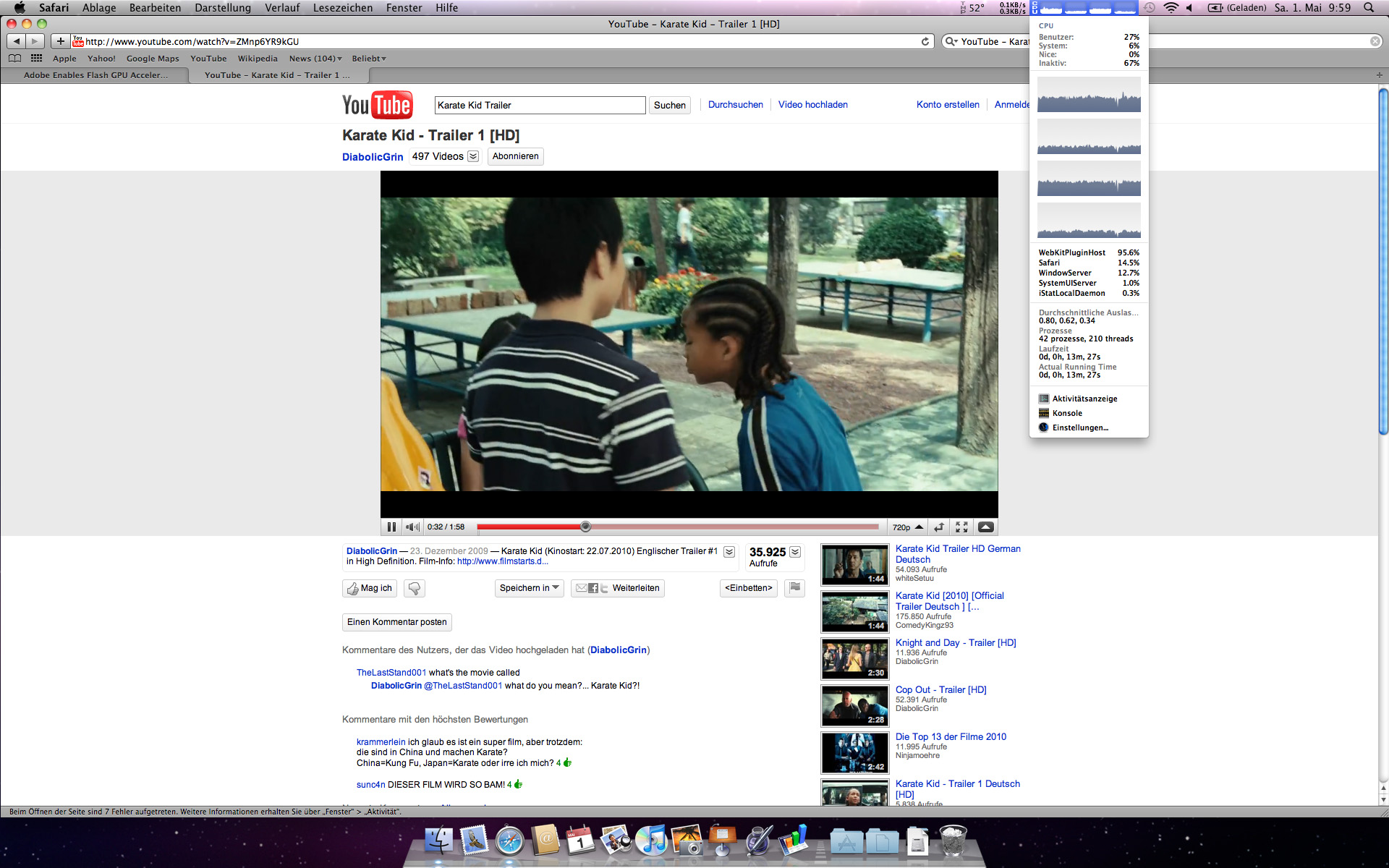Viewport: 1389px width, 868px height.
Task: Click the menu bar volume icon
Action: [1190, 7]
